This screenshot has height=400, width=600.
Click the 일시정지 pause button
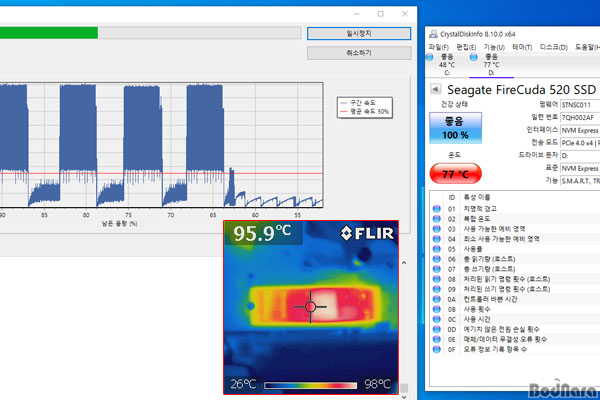(359, 33)
